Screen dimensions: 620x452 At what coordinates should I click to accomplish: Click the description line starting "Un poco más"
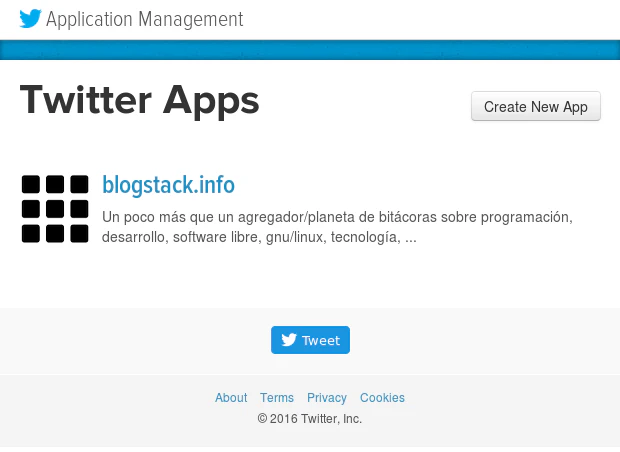tap(337, 217)
